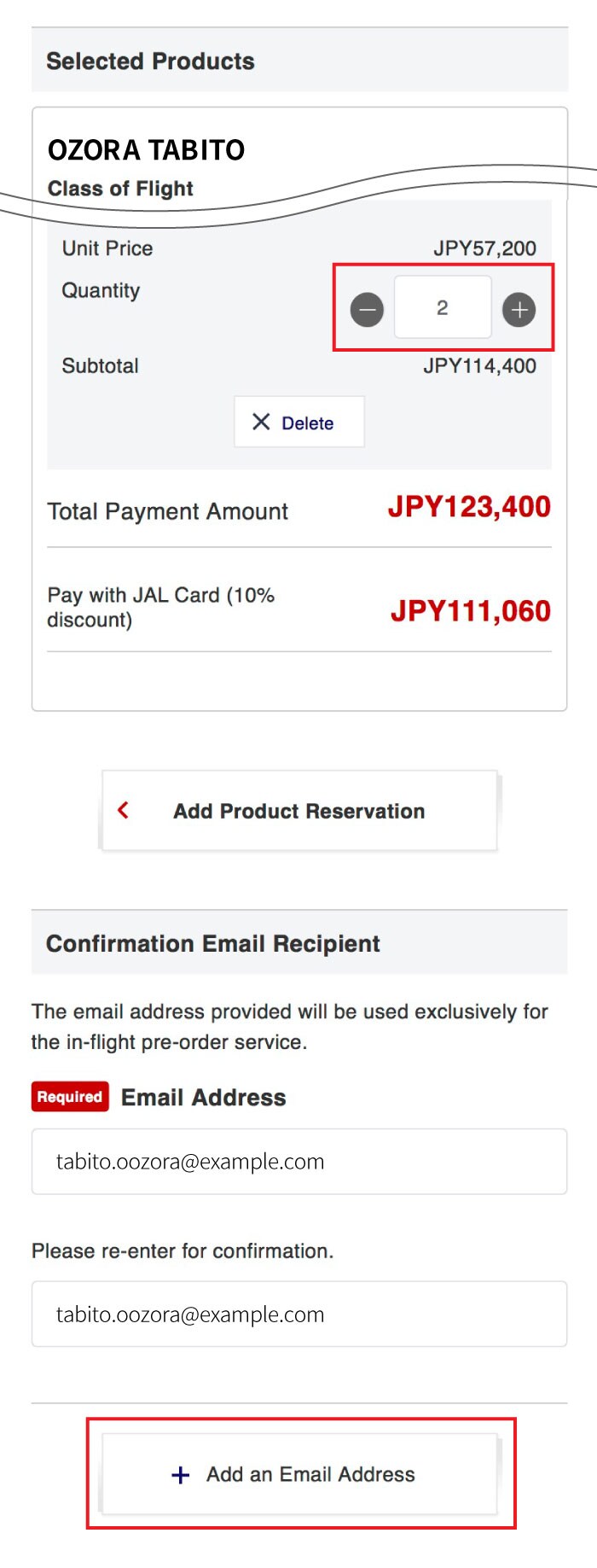Image resolution: width=597 pixels, height=1568 pixels.
Task: Click the Confirmation Email Recipient header
Action: click(x=213, y=943)
